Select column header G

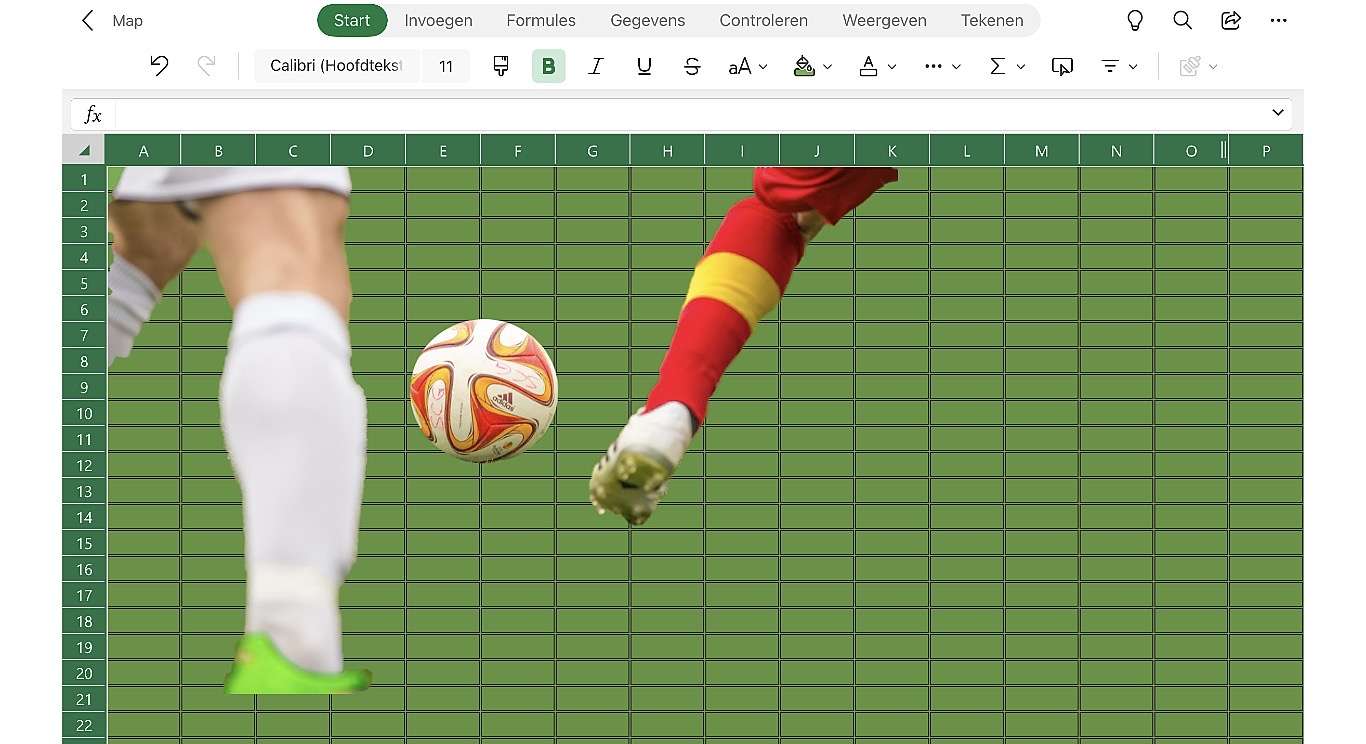[592, 150]
